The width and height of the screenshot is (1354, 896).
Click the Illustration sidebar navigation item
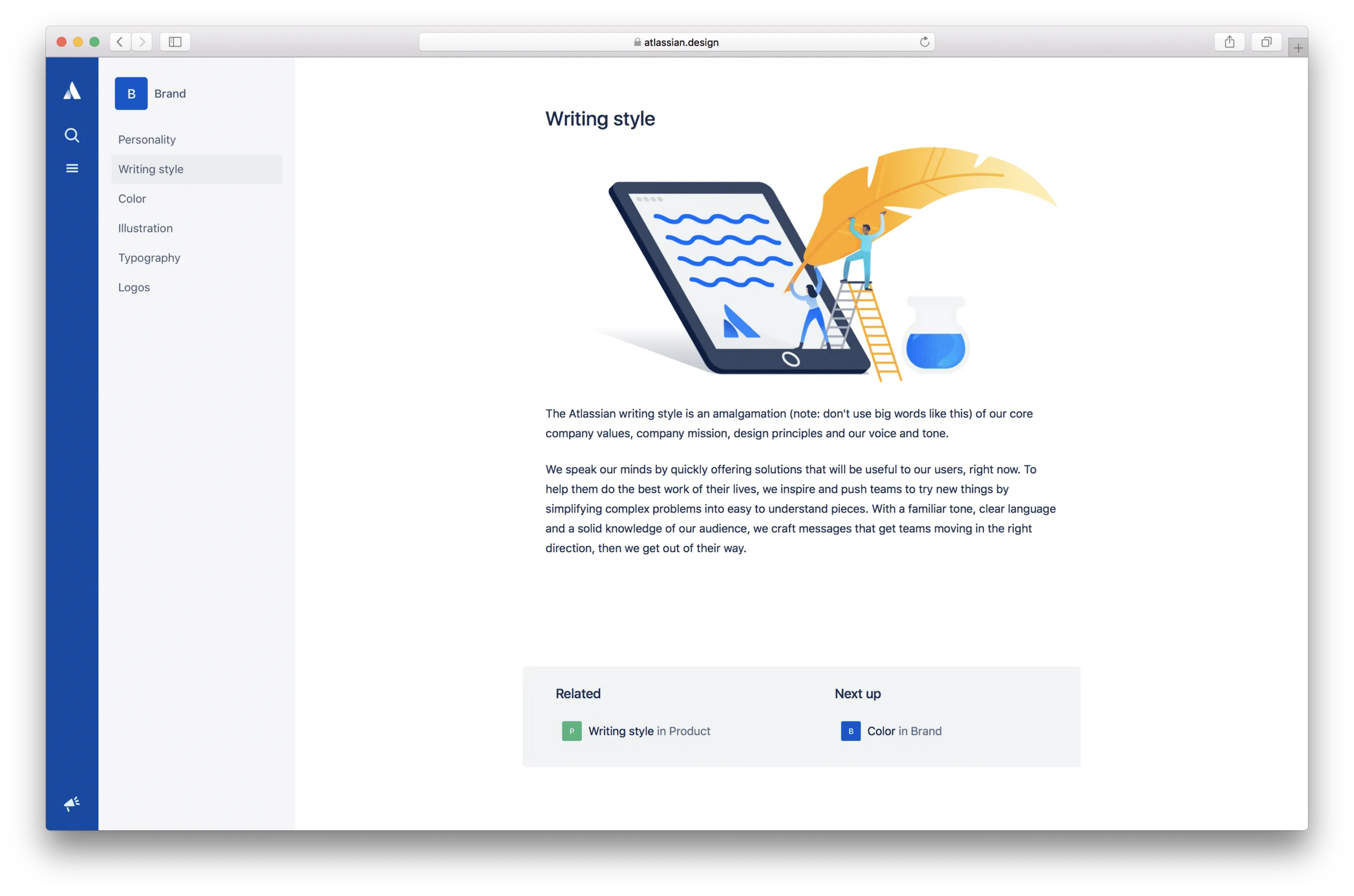coord(144,228)
